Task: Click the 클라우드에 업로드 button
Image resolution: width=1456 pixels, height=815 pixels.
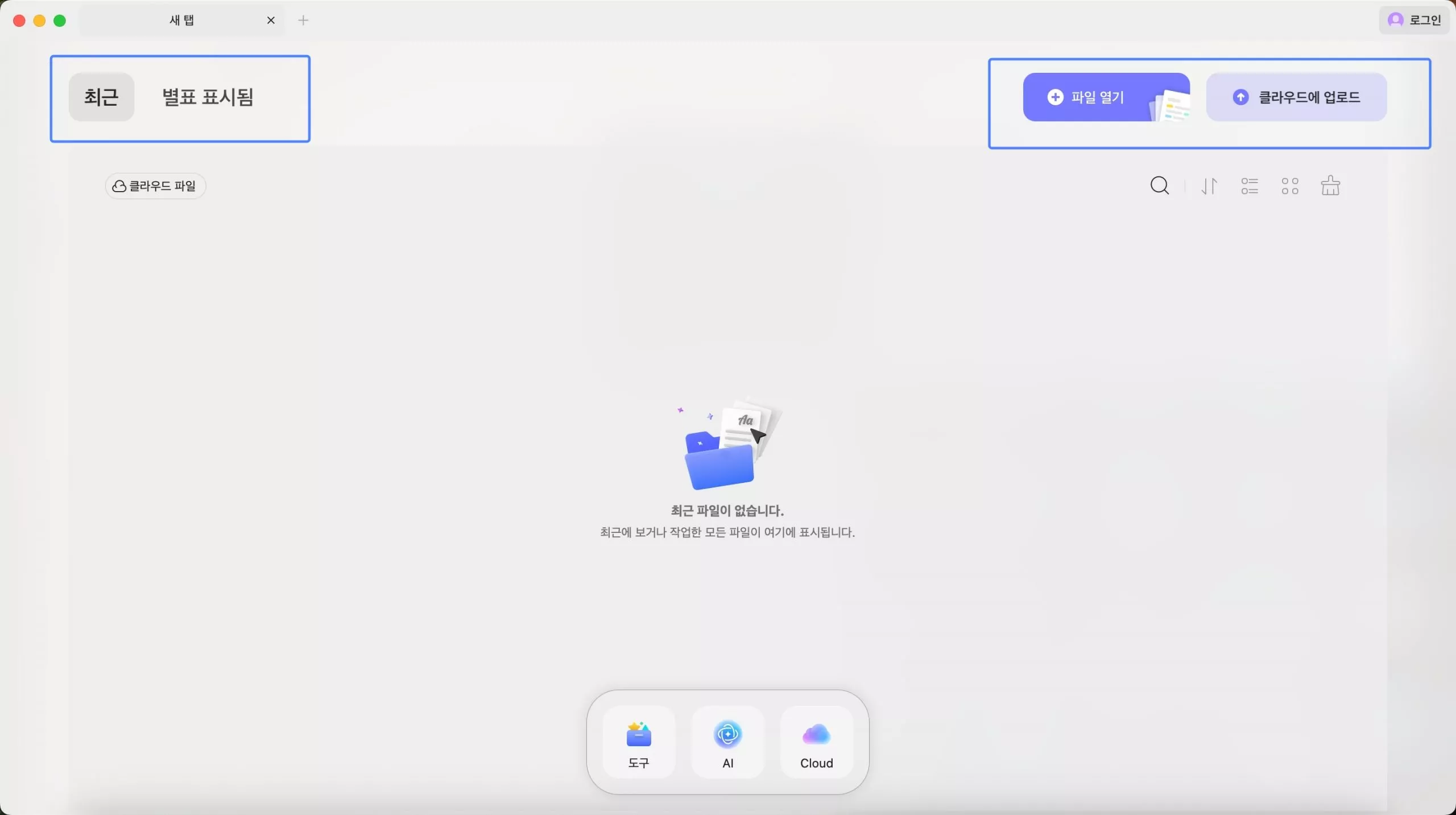Action: [1296, 97]
